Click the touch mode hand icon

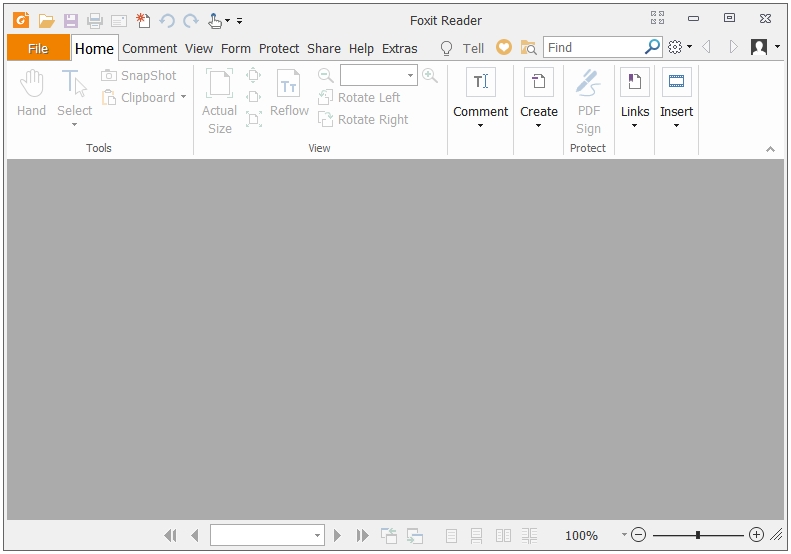[215, 21]
